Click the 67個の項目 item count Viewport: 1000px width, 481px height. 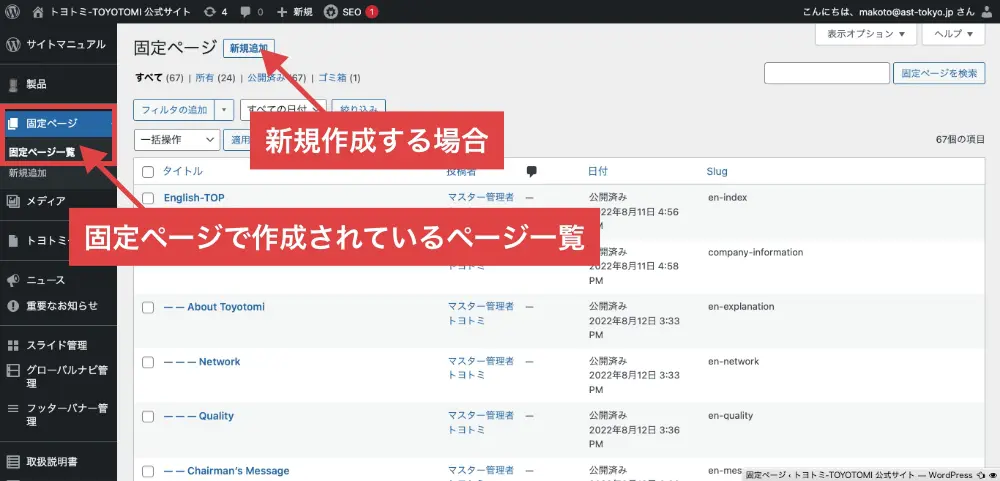[960, 140]
